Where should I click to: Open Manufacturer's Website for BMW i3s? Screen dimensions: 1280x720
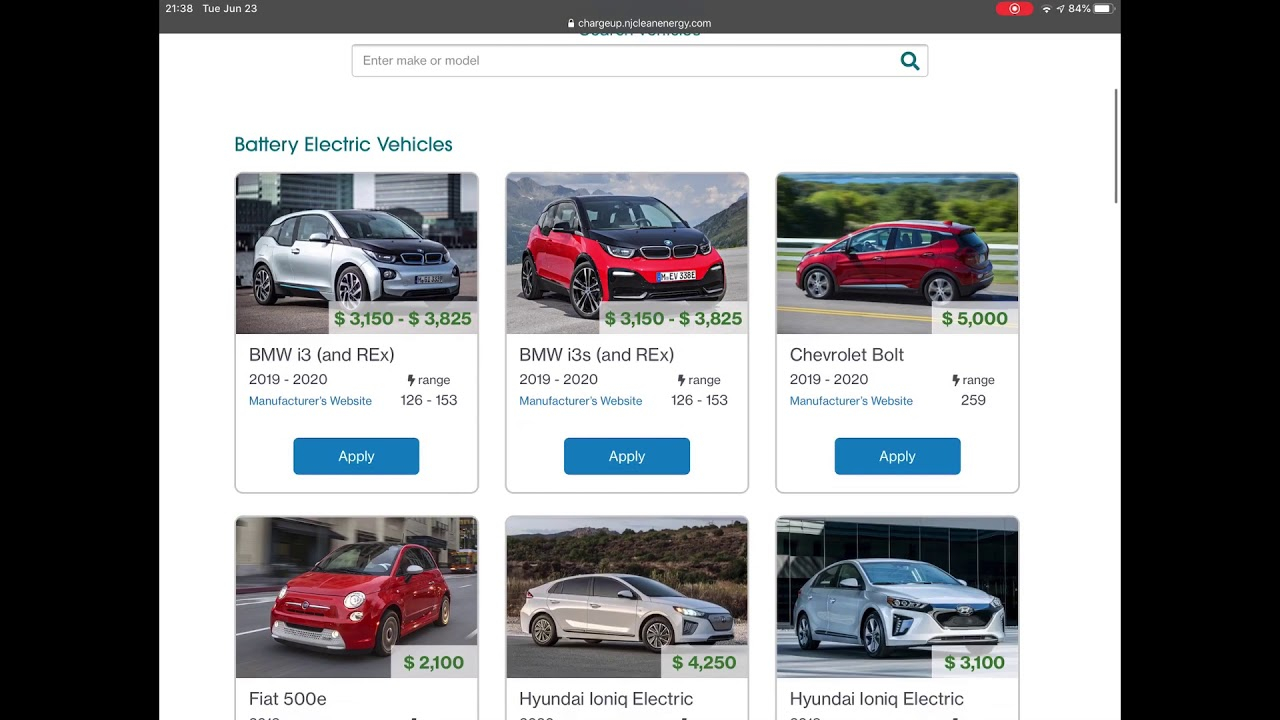click(x=580, y=401)
